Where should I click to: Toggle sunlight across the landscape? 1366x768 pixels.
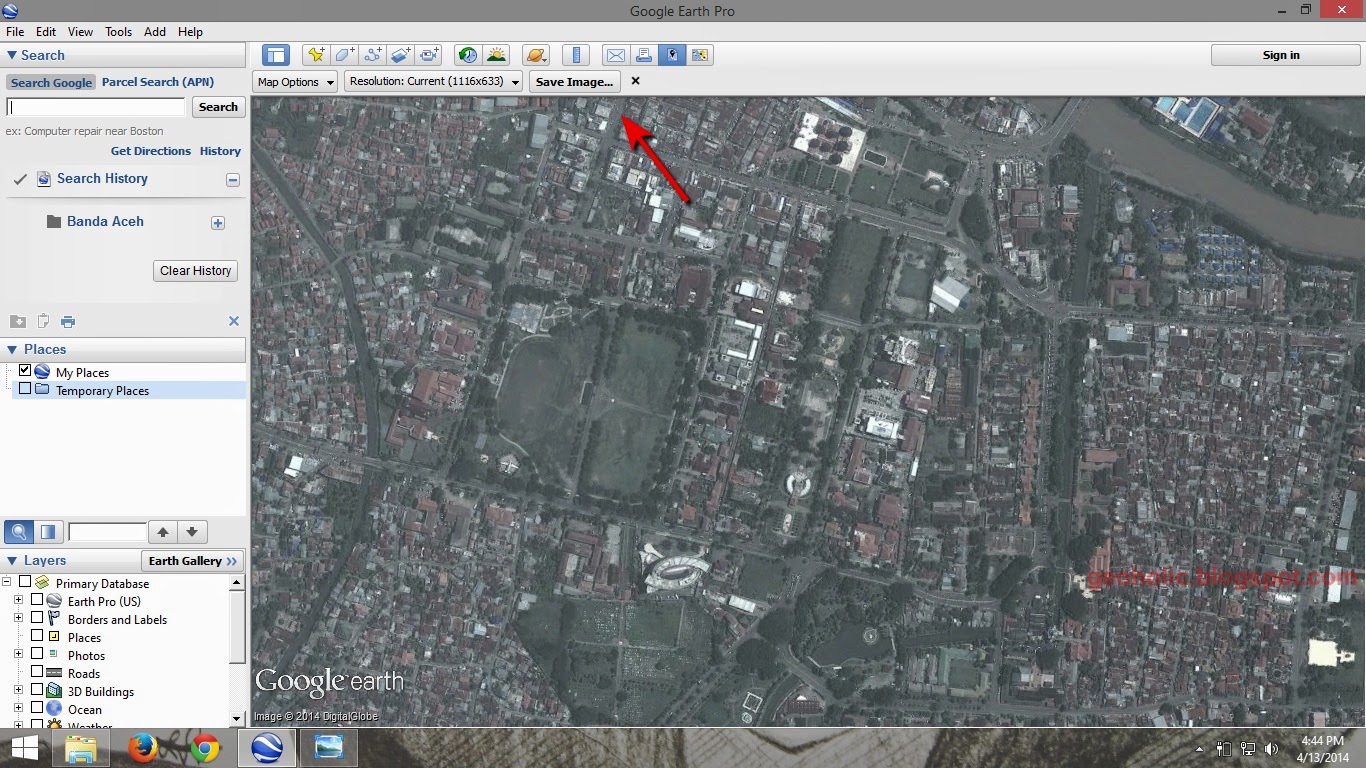tap(496, 55)
